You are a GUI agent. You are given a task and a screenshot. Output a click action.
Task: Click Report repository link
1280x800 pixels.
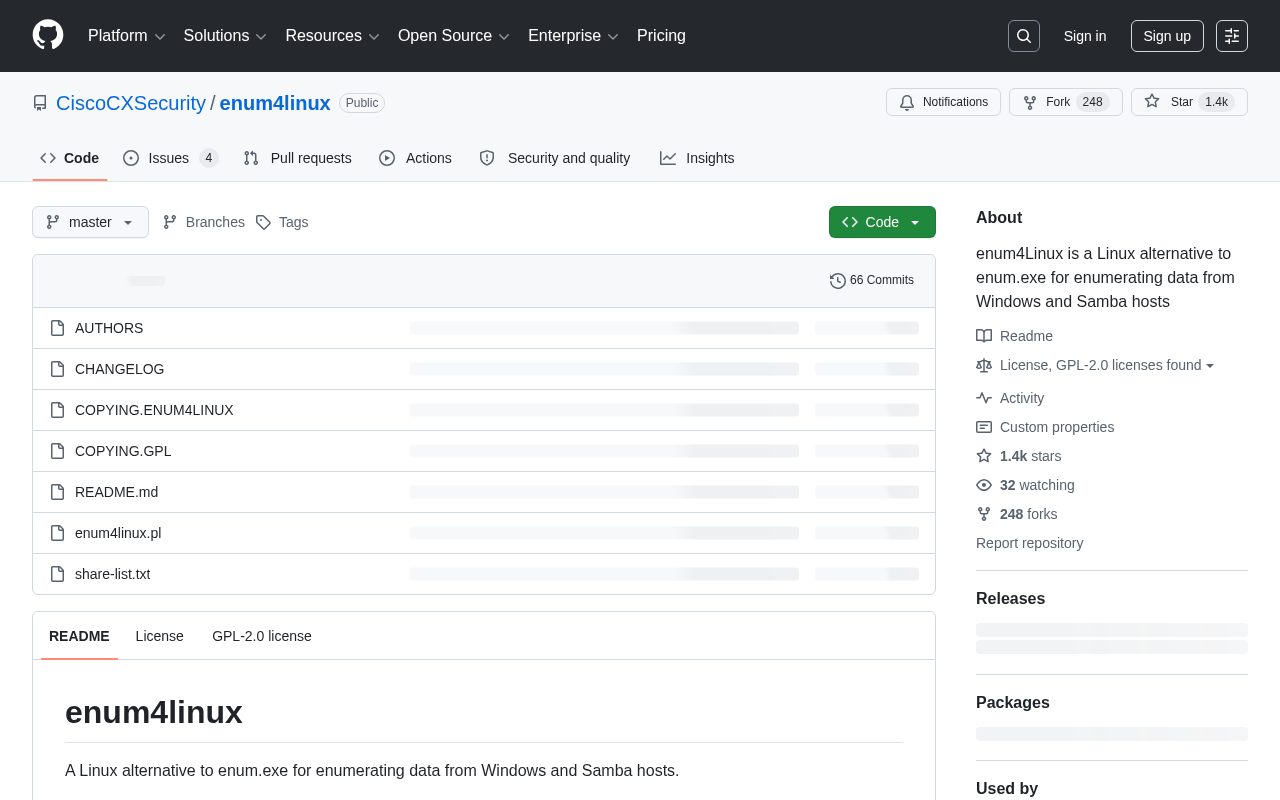[1029, 543]
